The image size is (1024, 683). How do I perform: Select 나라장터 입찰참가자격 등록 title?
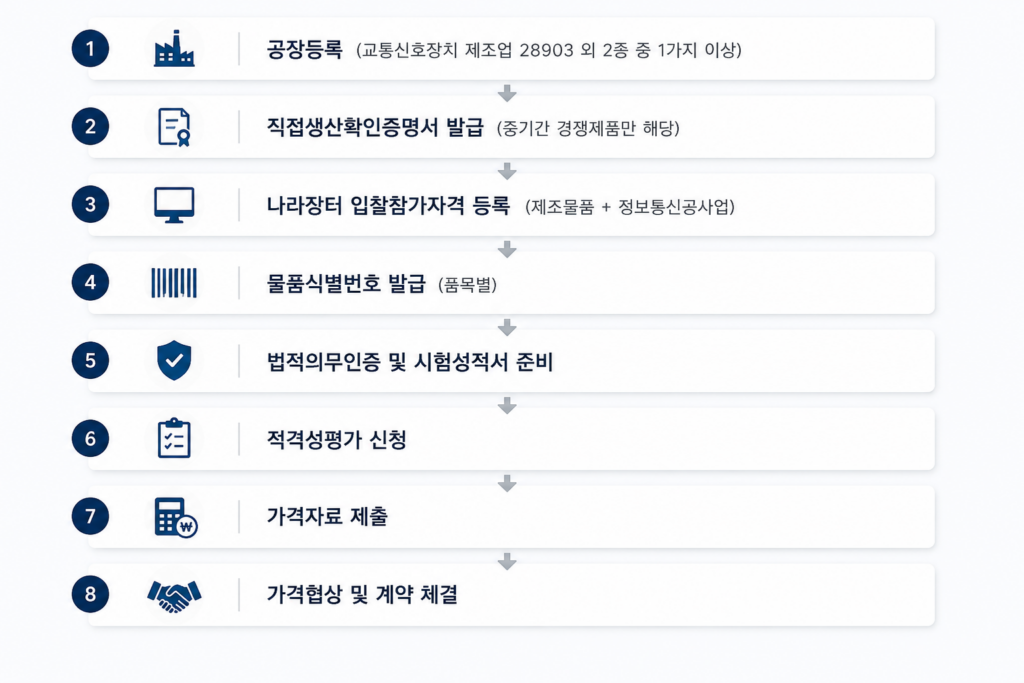388,205
